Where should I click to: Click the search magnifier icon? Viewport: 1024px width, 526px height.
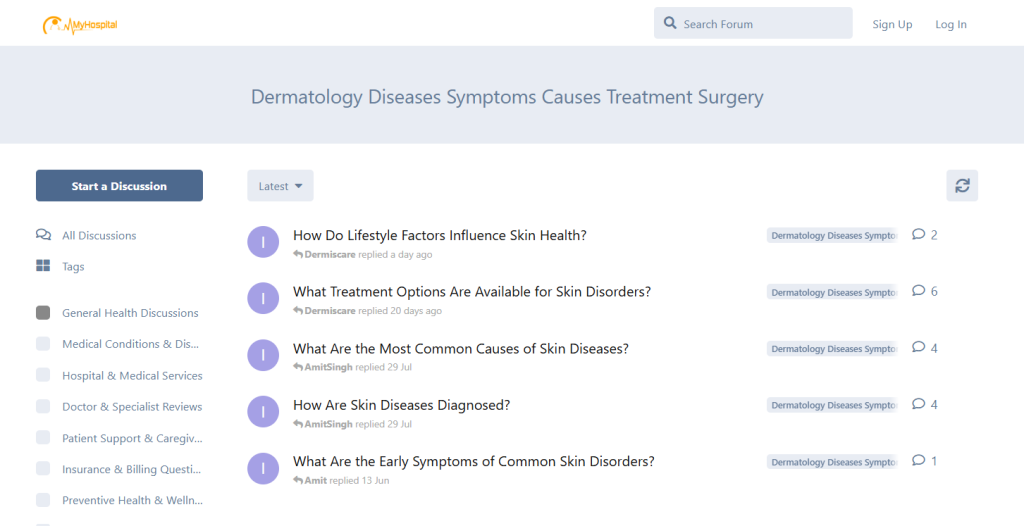pos(670,23)
